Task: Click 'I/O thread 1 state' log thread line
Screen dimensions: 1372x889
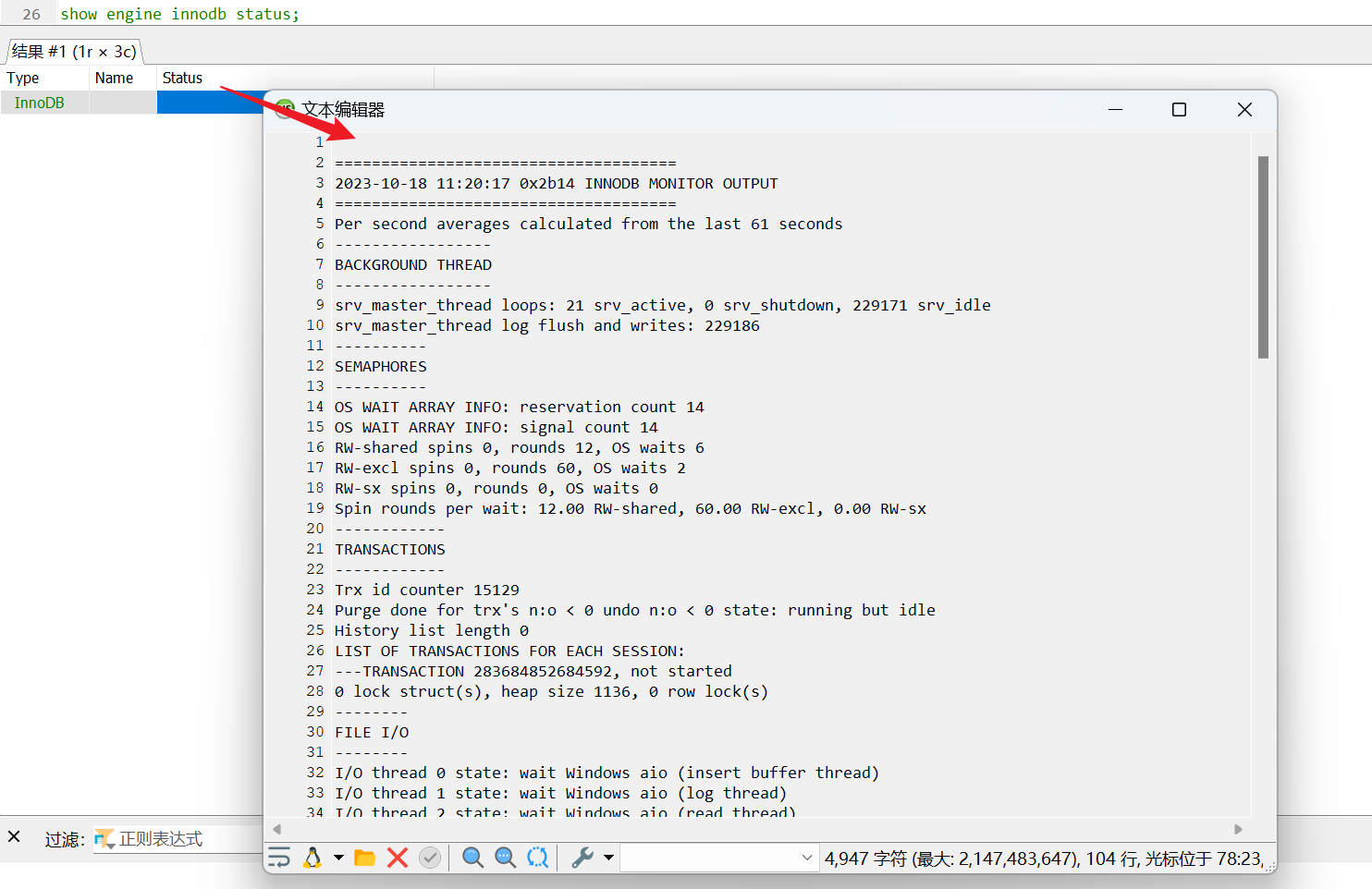Action: (x=560, y=793)
